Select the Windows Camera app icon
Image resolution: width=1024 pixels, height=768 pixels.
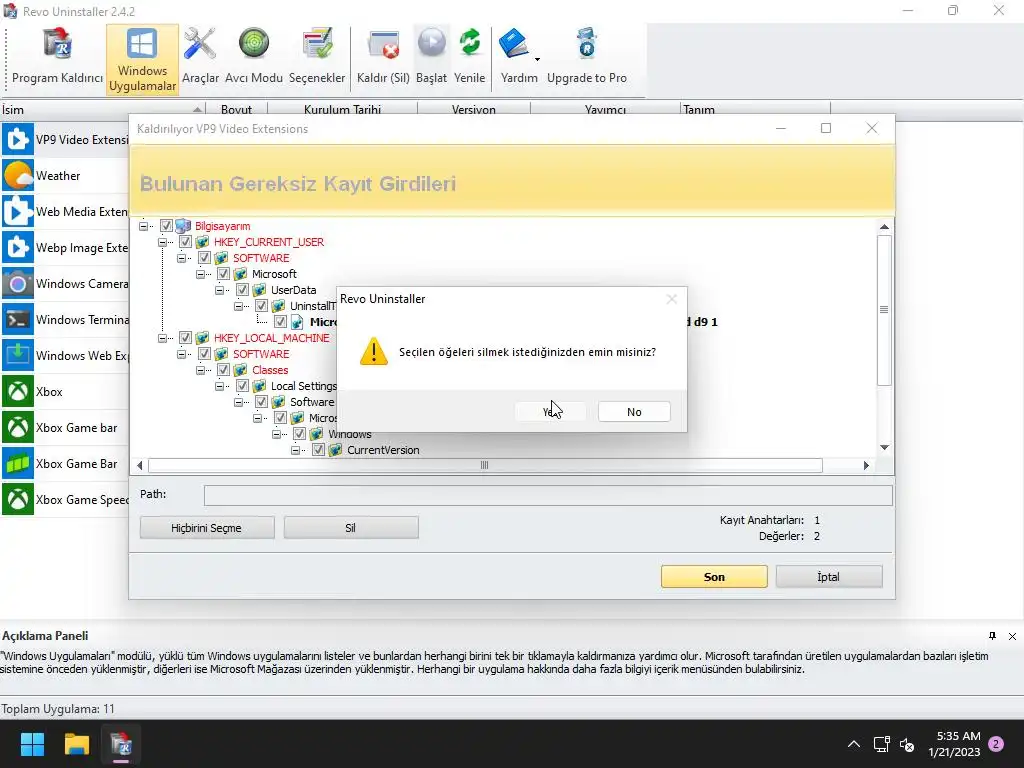pos(18,283)
